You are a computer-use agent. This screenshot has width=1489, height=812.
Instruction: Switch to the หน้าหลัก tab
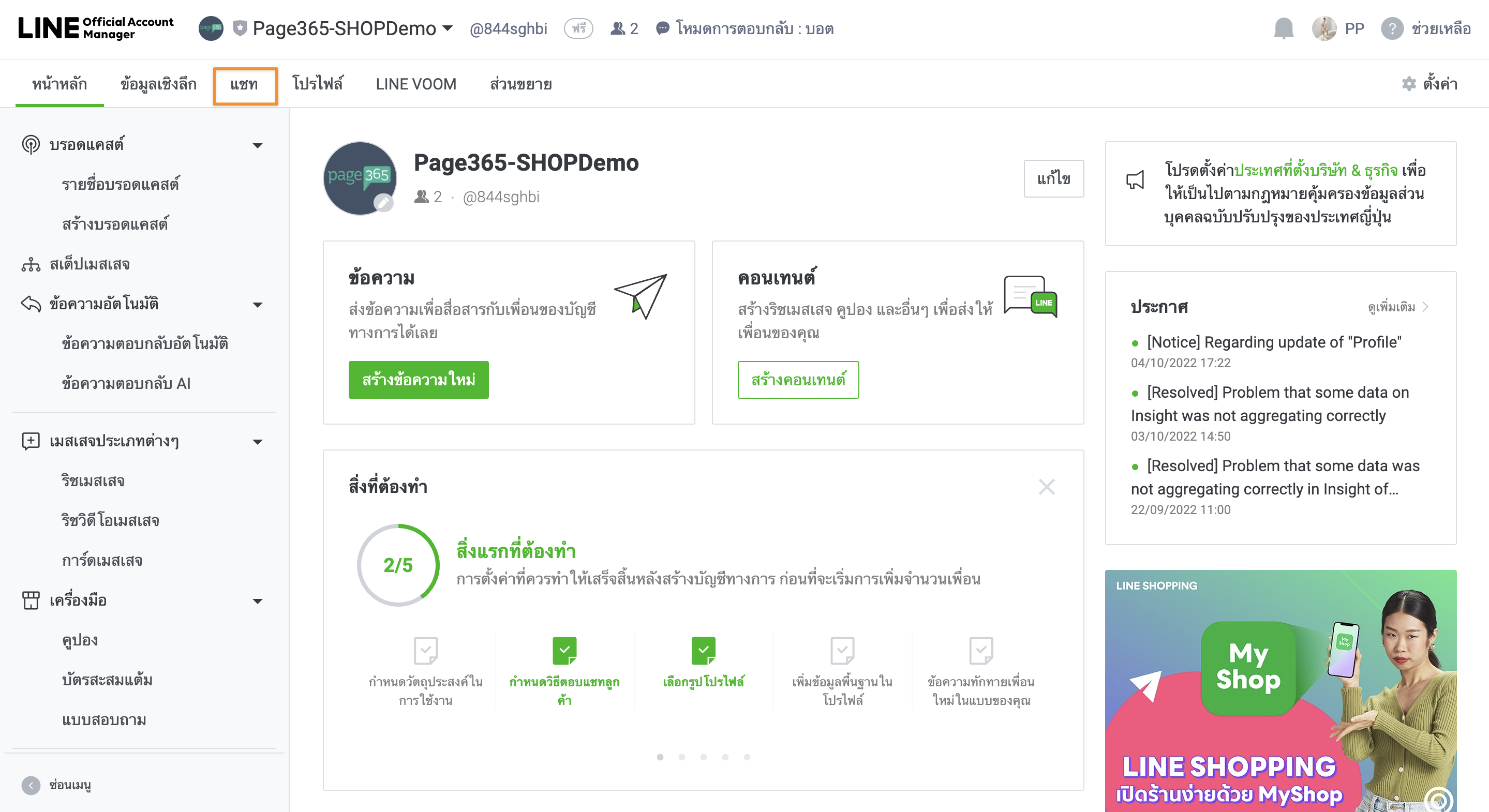(59, 84)
